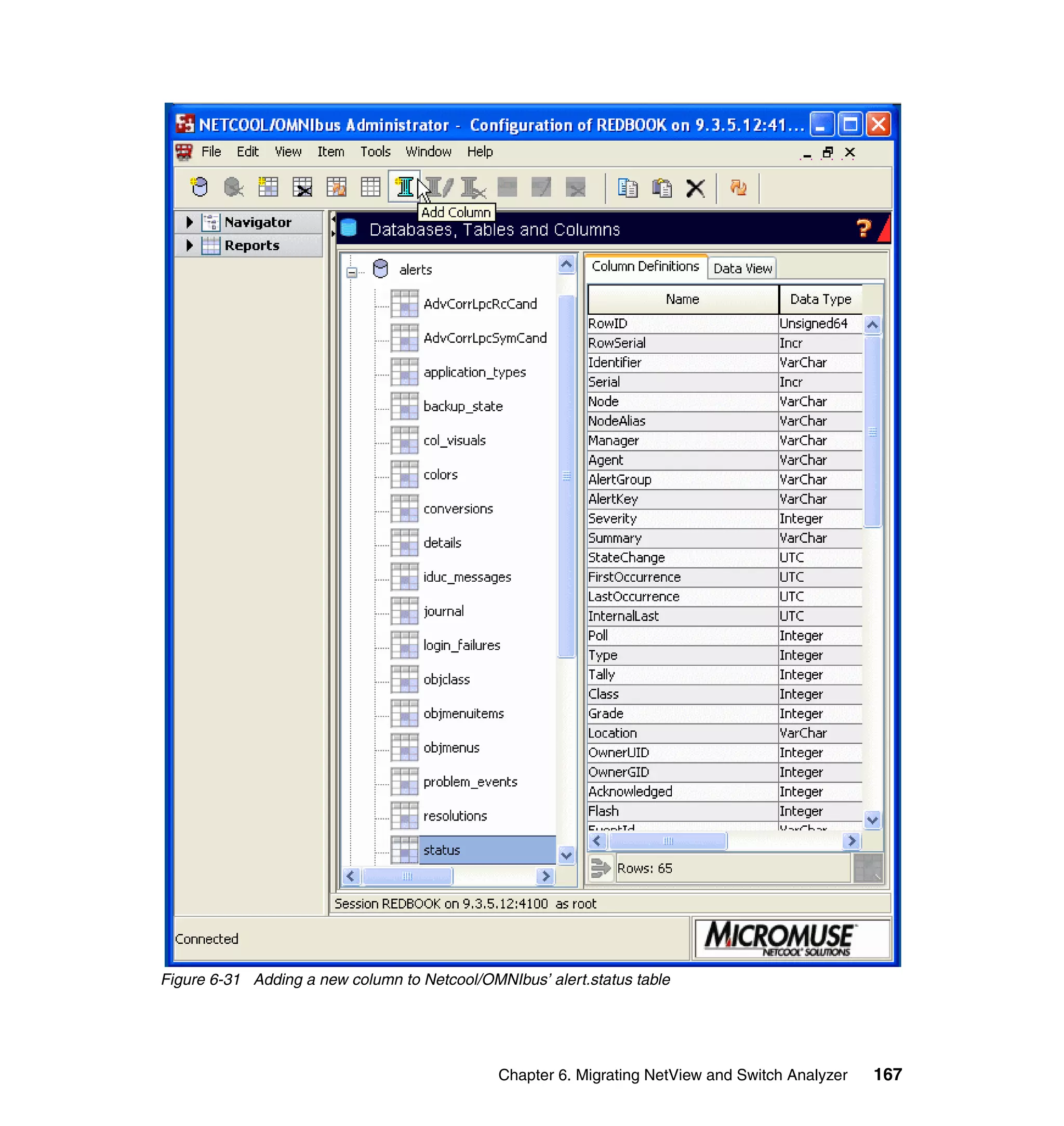
Task: Click the black X Delete toolbar icon
Action: tap(695, 187)
